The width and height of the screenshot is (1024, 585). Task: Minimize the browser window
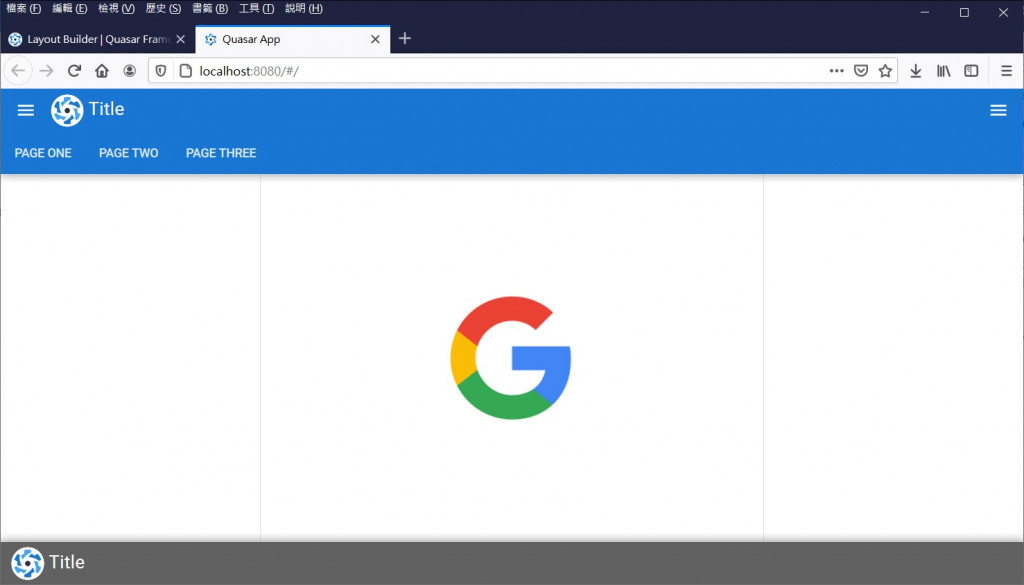tap(925, 12)
